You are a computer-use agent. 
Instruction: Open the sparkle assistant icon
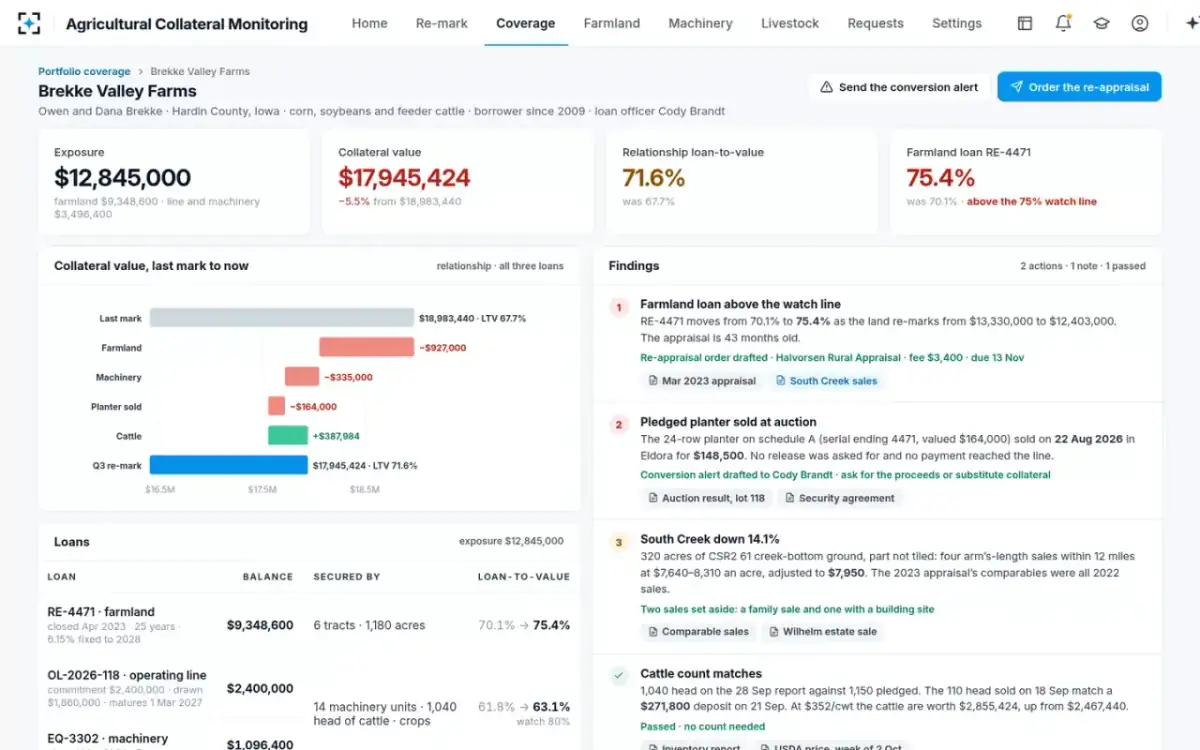[x=1191, y=23]
